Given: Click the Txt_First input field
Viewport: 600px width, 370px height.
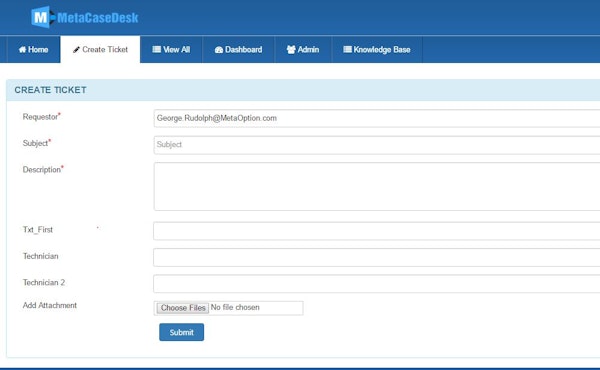Looking at the screenshot, I should 377,231.
